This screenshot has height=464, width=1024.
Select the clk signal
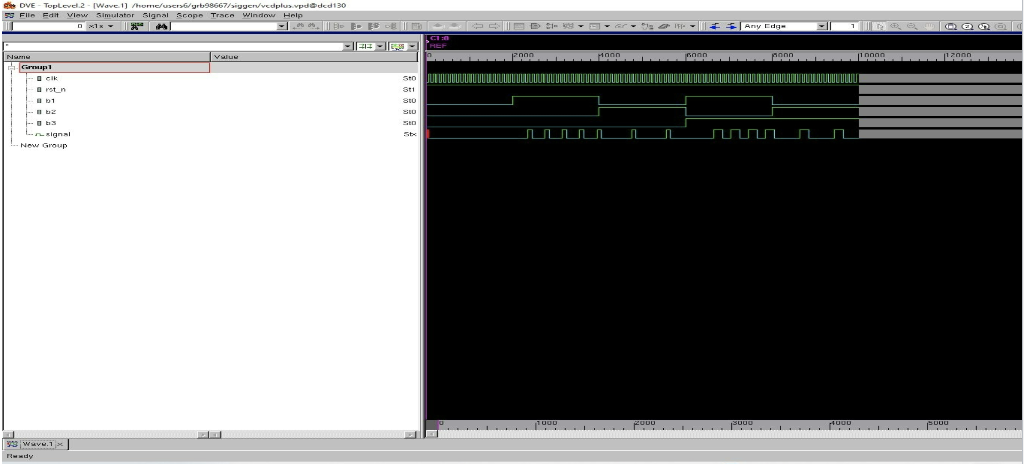click(52, 78)
